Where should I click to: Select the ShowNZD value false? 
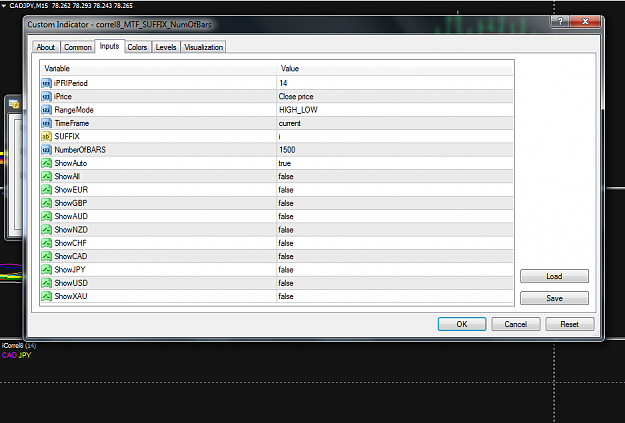395,230
